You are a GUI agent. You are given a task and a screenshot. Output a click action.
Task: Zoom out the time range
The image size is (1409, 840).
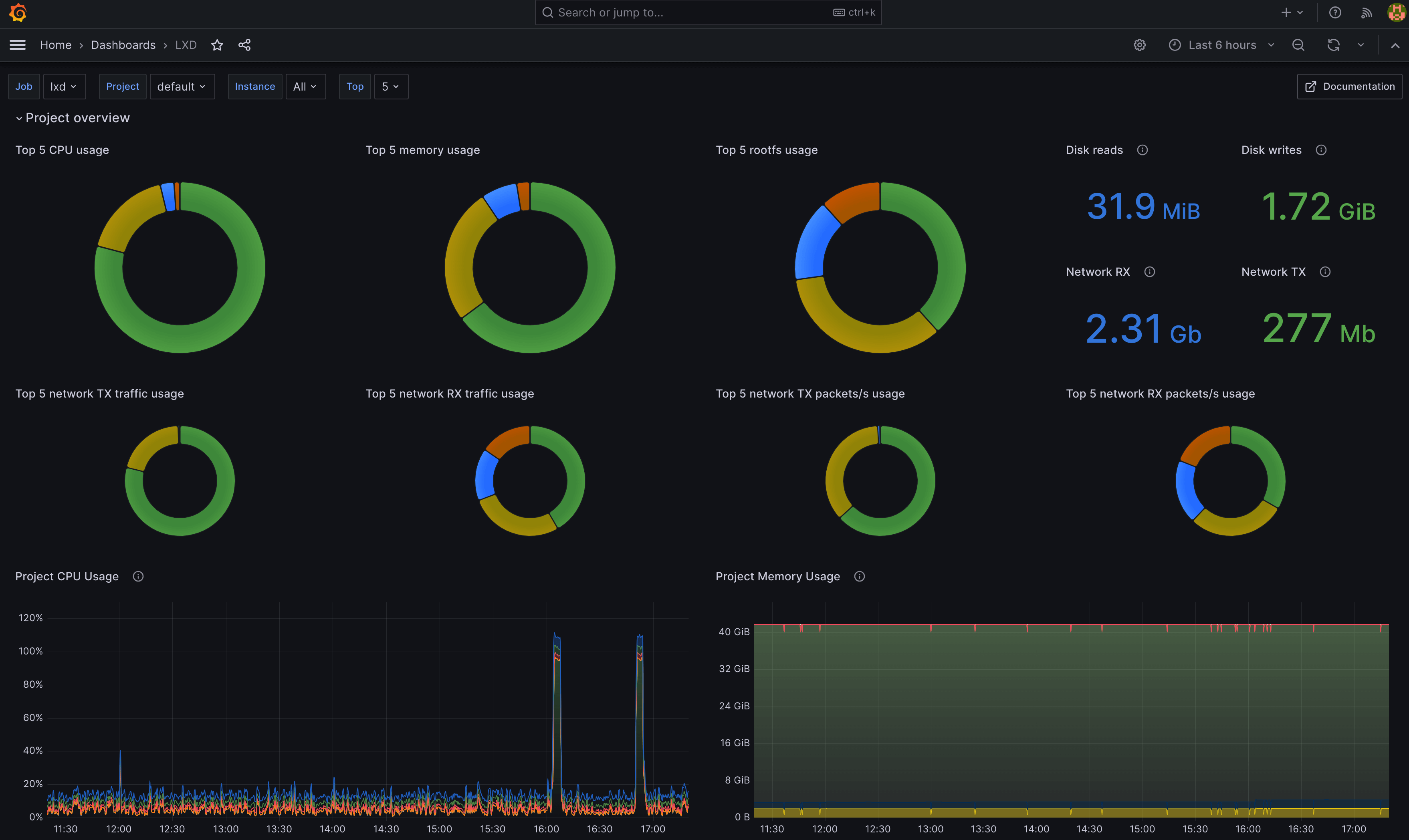click(x=1298, y=45)
